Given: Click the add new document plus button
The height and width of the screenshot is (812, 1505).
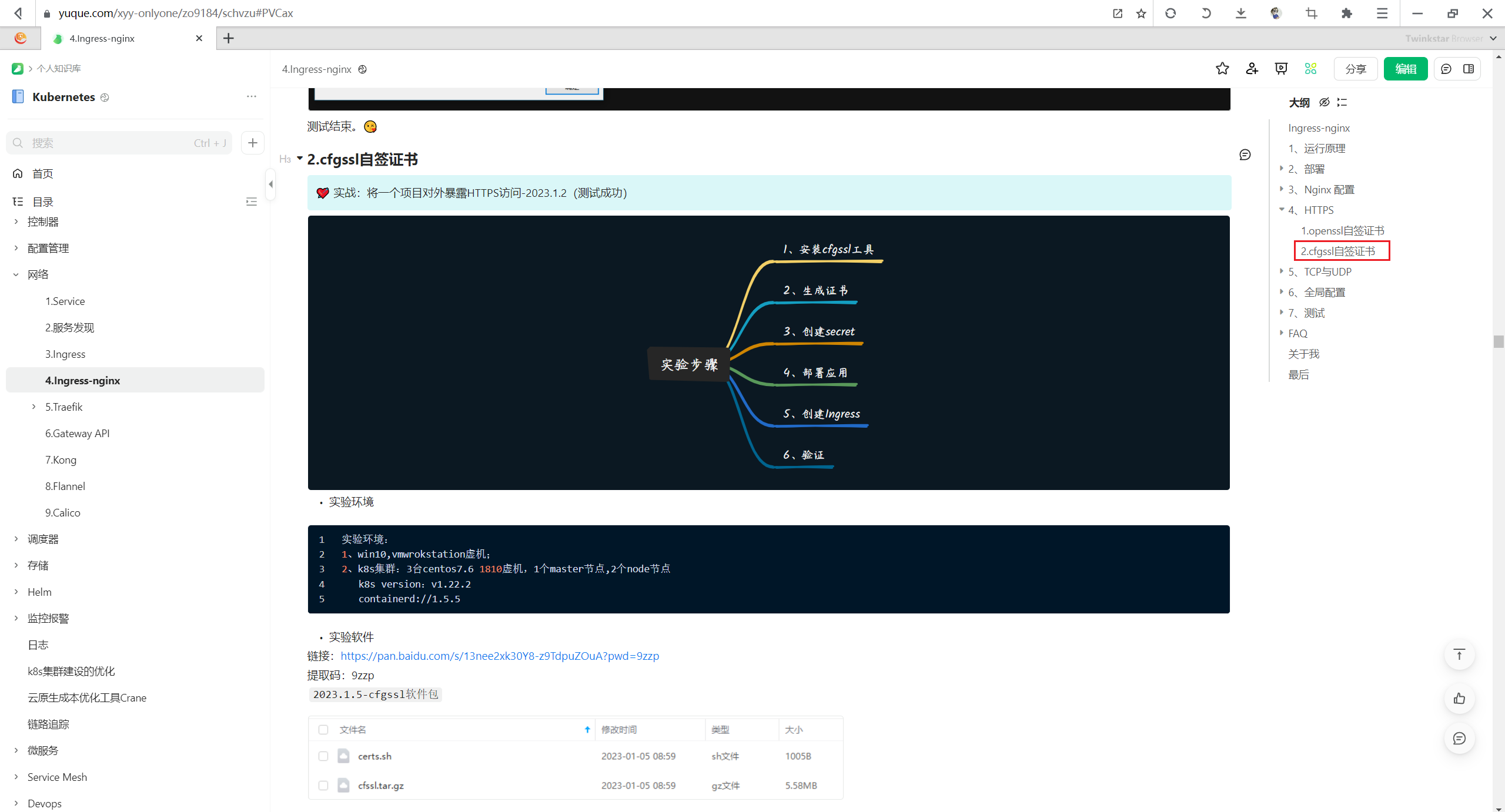Looking at the screenshot, I should pos(253,143).
